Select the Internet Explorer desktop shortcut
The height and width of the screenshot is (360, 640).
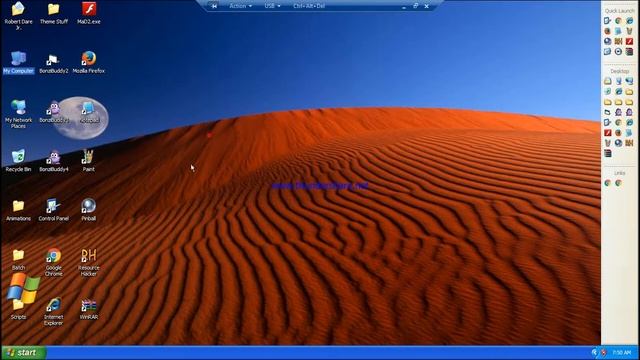(x=53, y=312)
